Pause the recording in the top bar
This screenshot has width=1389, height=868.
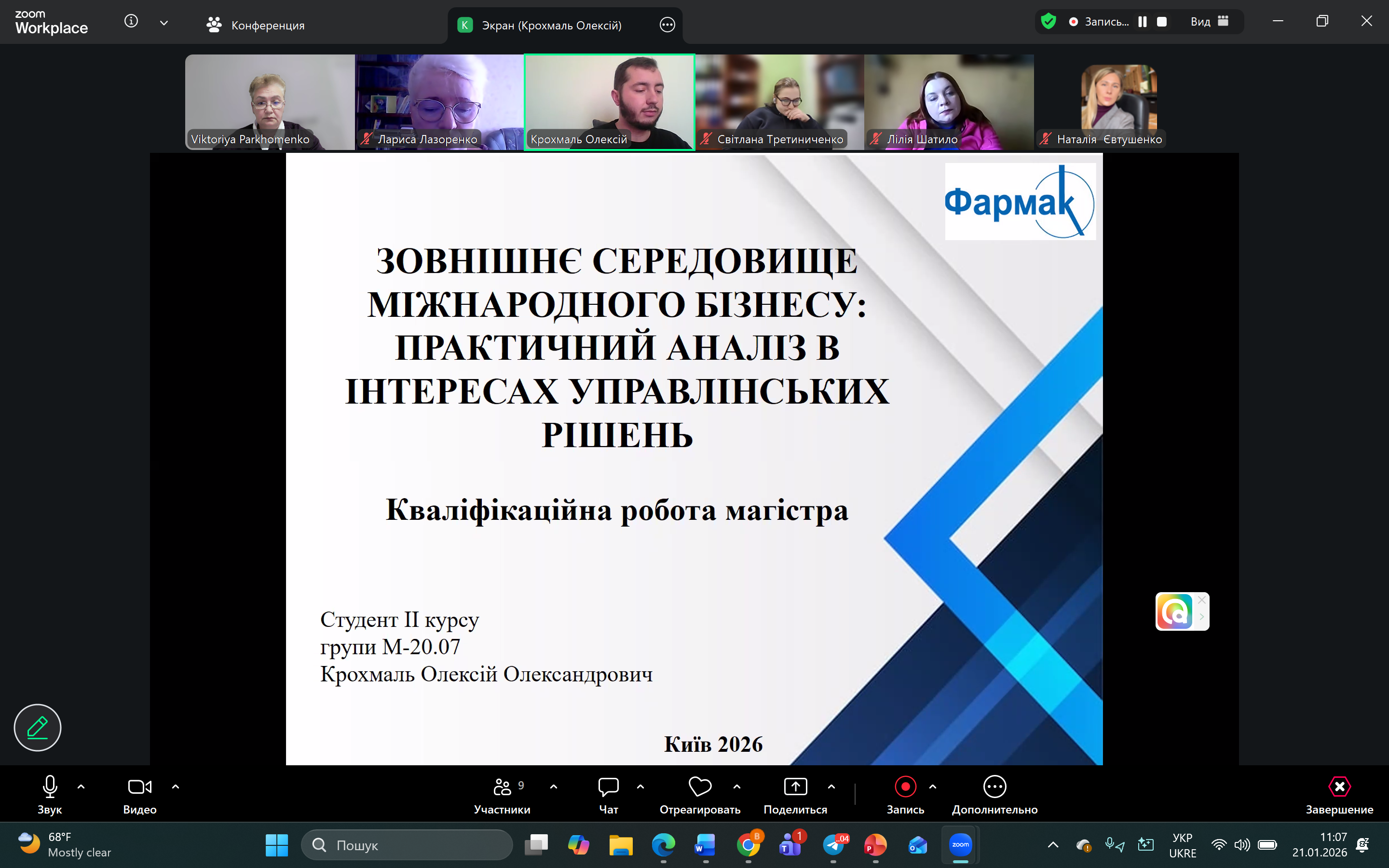click(x=1142, y=22)
